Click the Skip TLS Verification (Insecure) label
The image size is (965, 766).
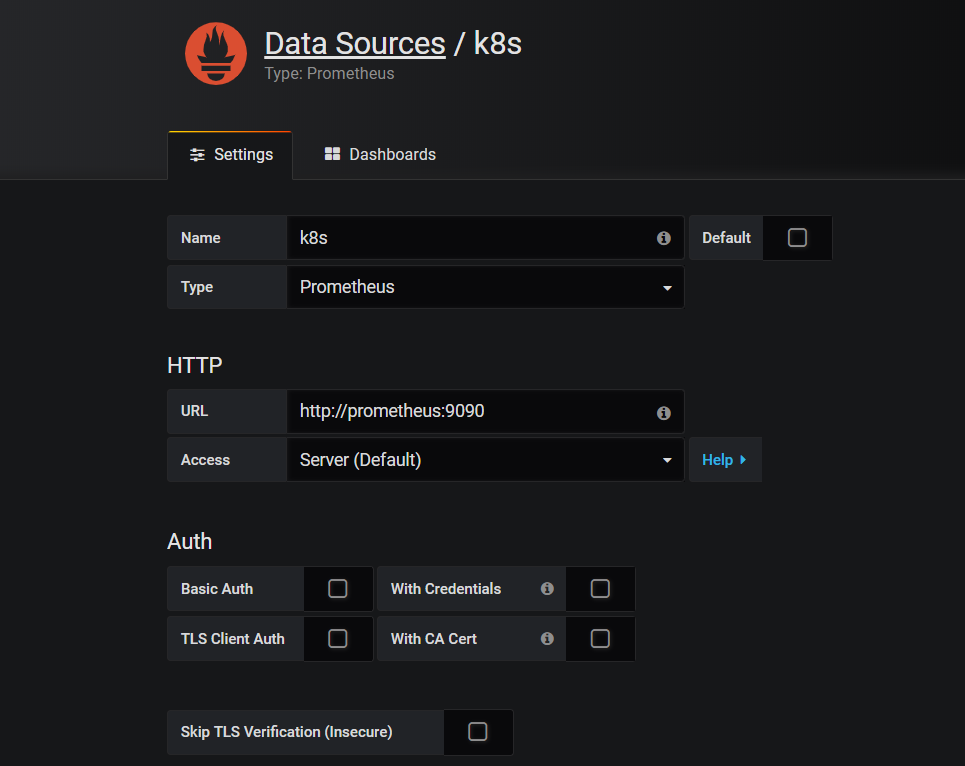point(286,732)
